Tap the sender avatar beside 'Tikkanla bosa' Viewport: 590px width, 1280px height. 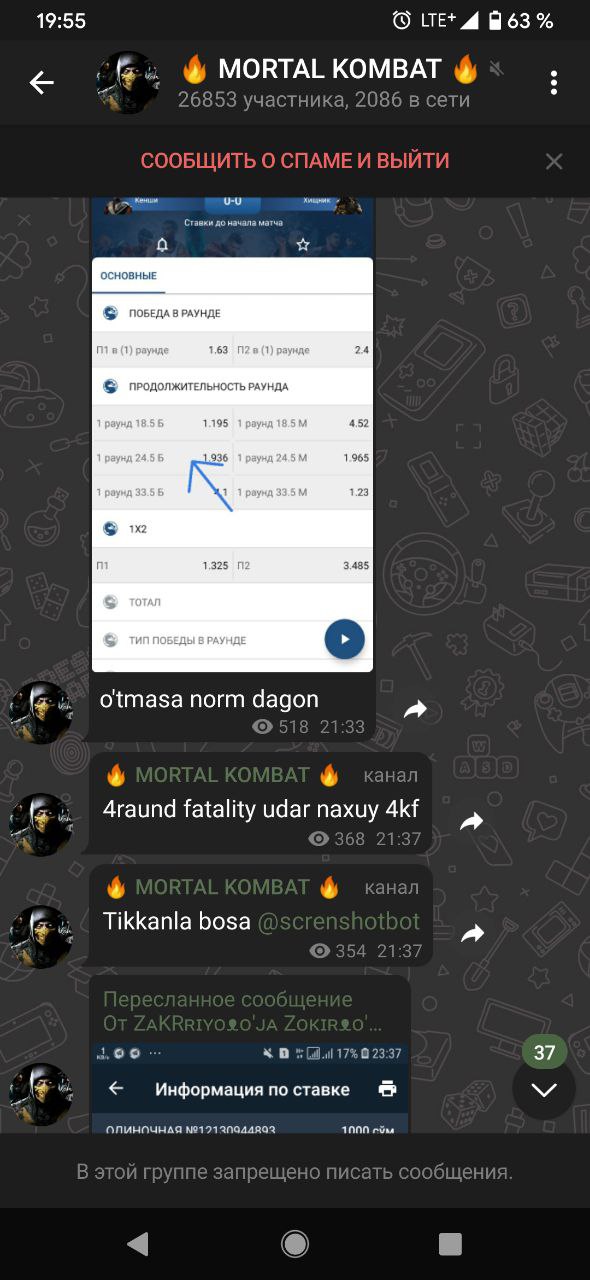click(x=41, y=937)
